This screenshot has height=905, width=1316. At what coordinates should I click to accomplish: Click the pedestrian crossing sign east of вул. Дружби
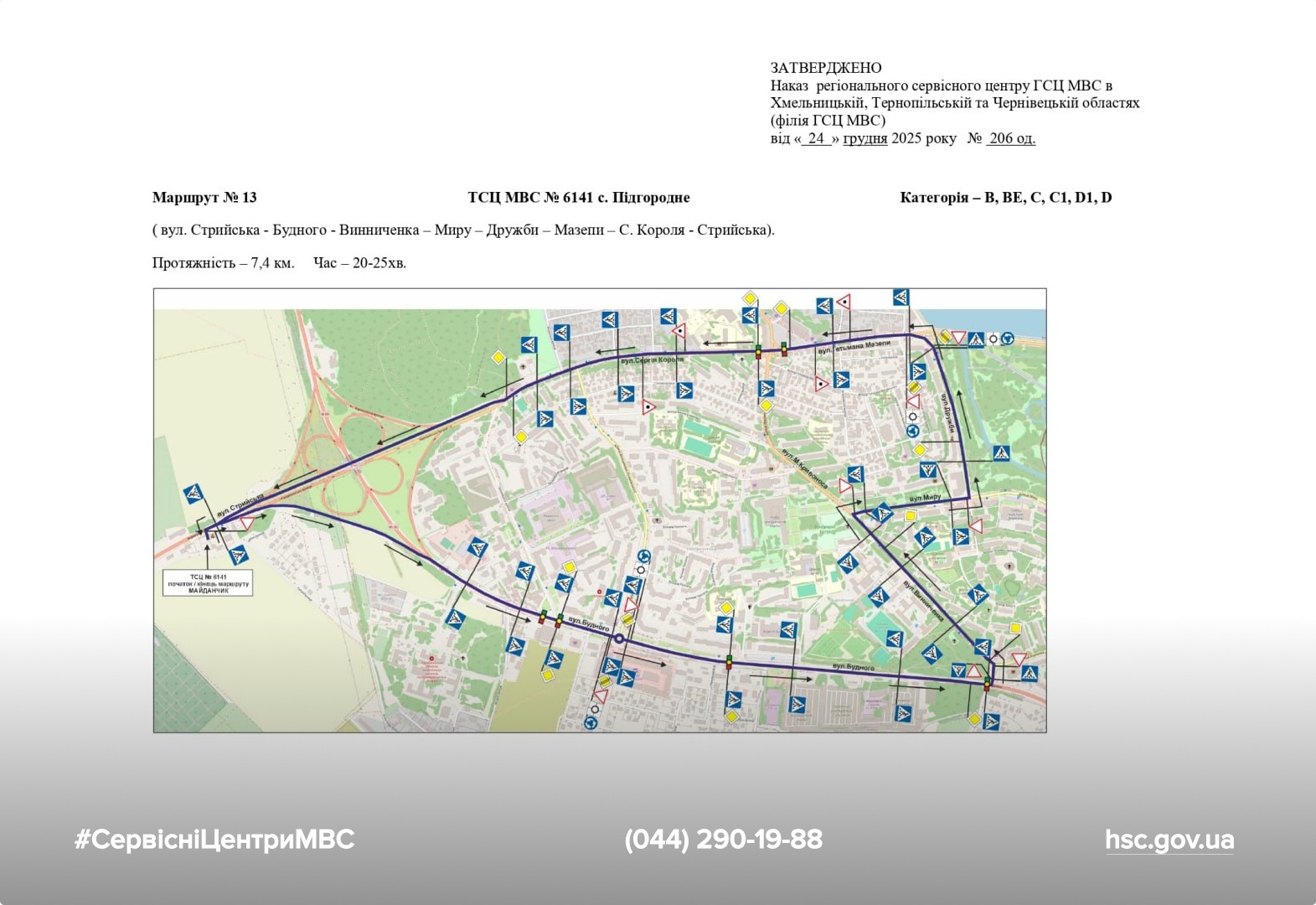pos(1001,453)
